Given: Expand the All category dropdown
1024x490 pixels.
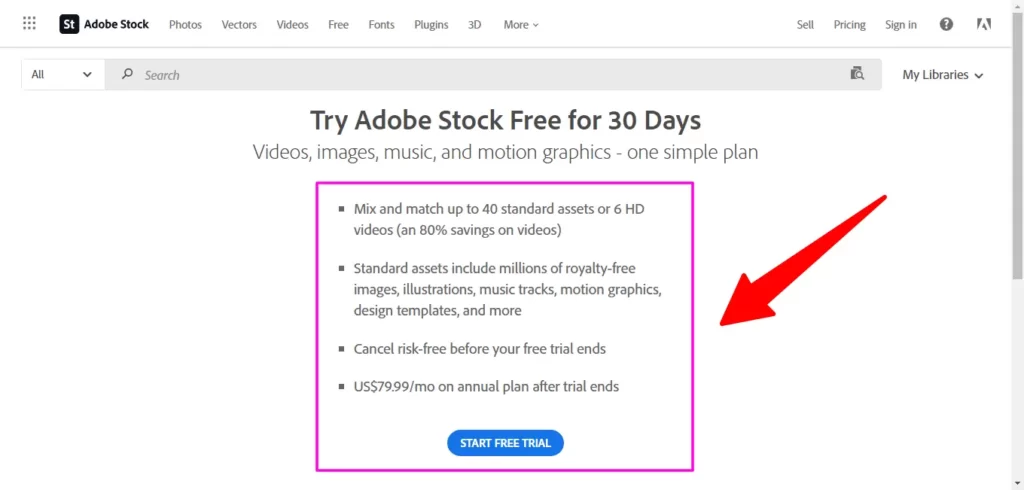Looking at the screenshot, I should pyautogui.click(x=63, y=74).
